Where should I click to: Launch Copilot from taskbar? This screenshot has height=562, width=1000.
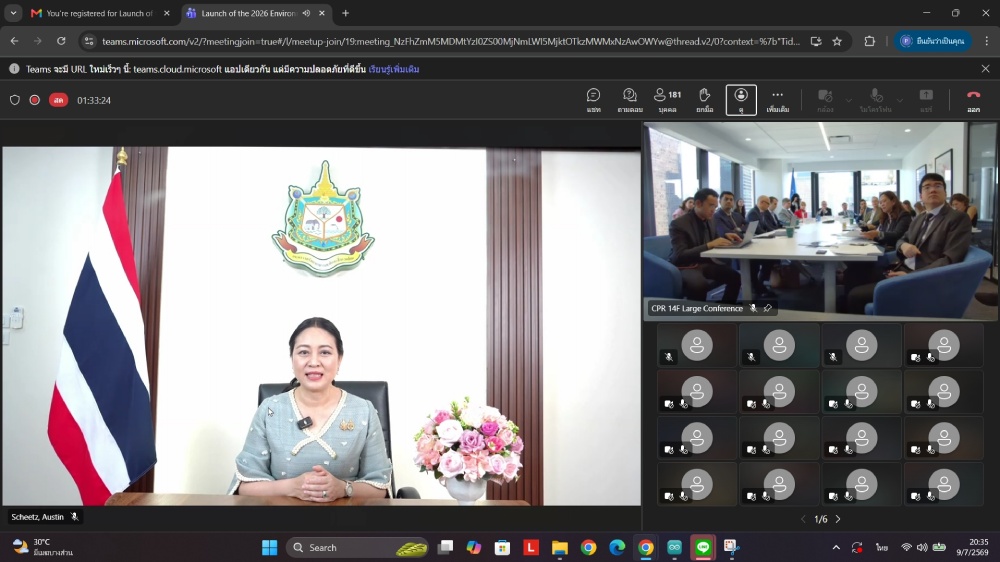pyautogui.click(x=473, y=547)
